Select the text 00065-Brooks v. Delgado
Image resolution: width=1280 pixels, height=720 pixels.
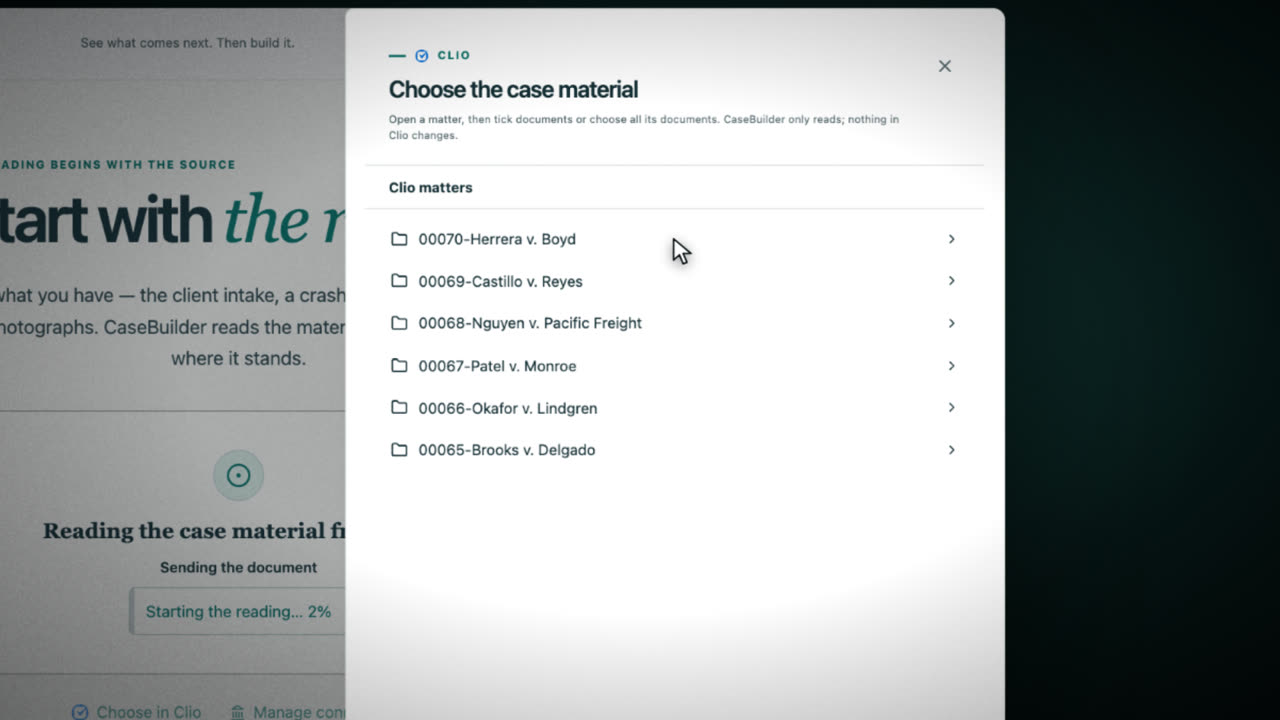coord(507,450)
